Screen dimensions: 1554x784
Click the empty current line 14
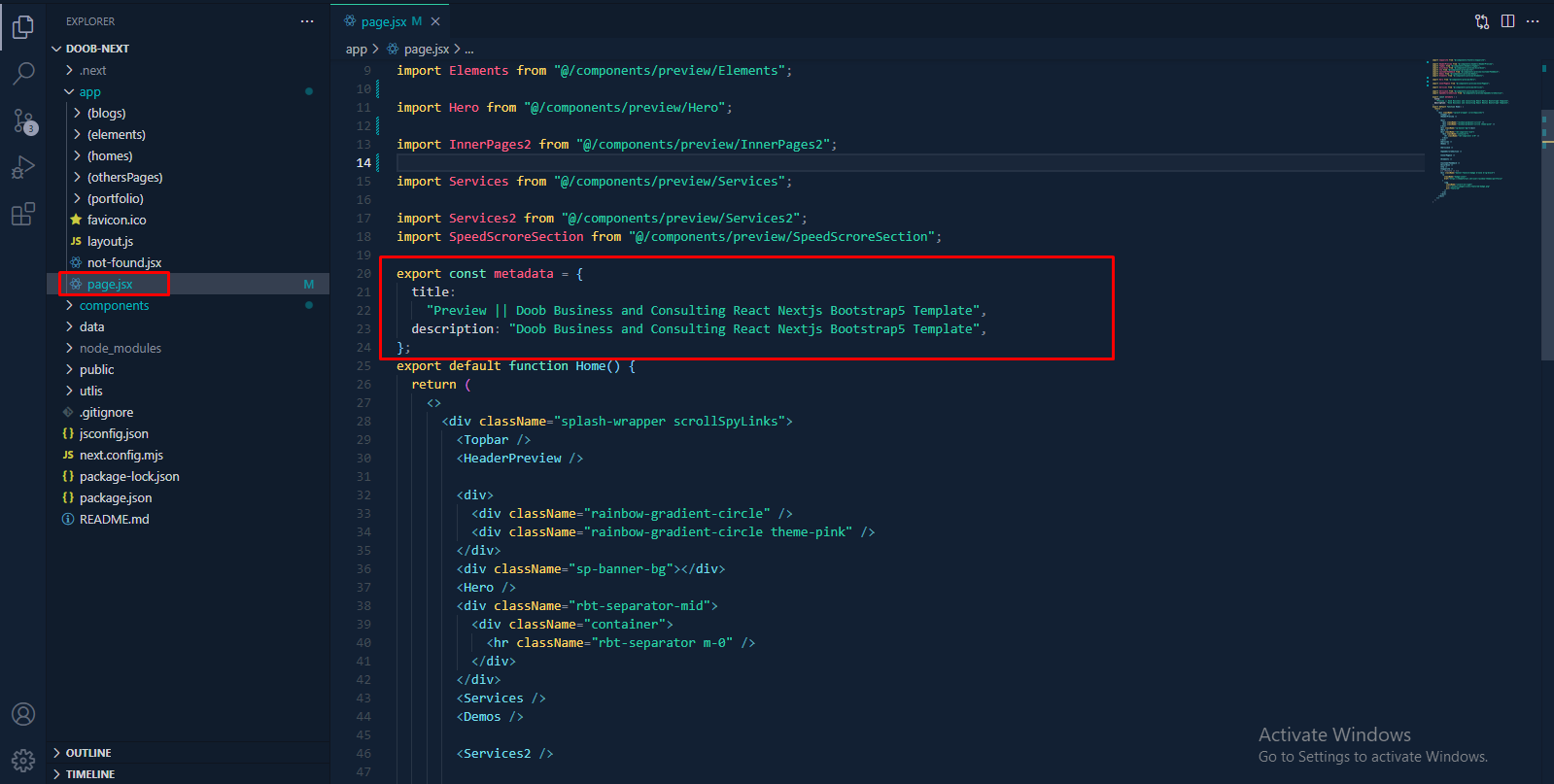(x=910, y=163)
